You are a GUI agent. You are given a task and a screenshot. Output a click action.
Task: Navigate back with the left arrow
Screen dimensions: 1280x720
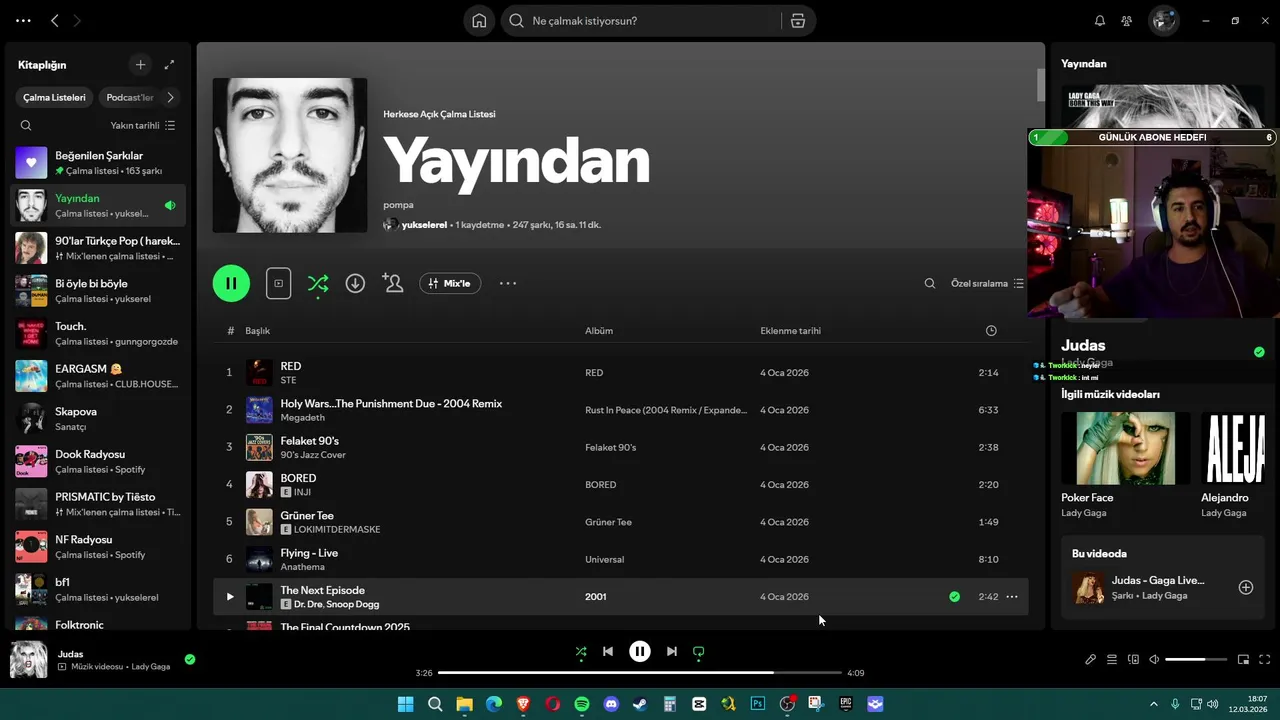coord(55,21)
